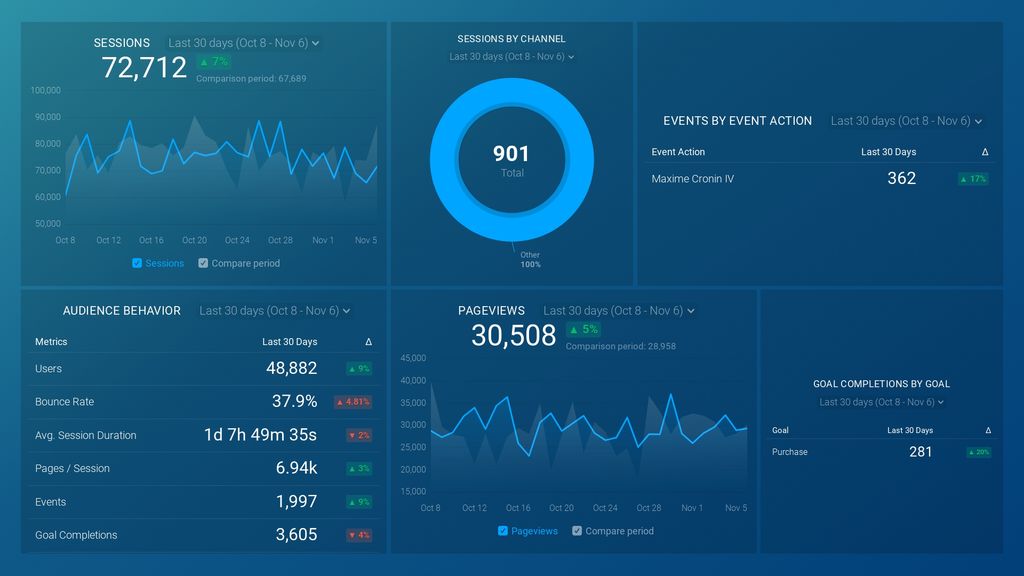Click the Other 100% donut label
1024x576 pixels.
click(530, 260)
